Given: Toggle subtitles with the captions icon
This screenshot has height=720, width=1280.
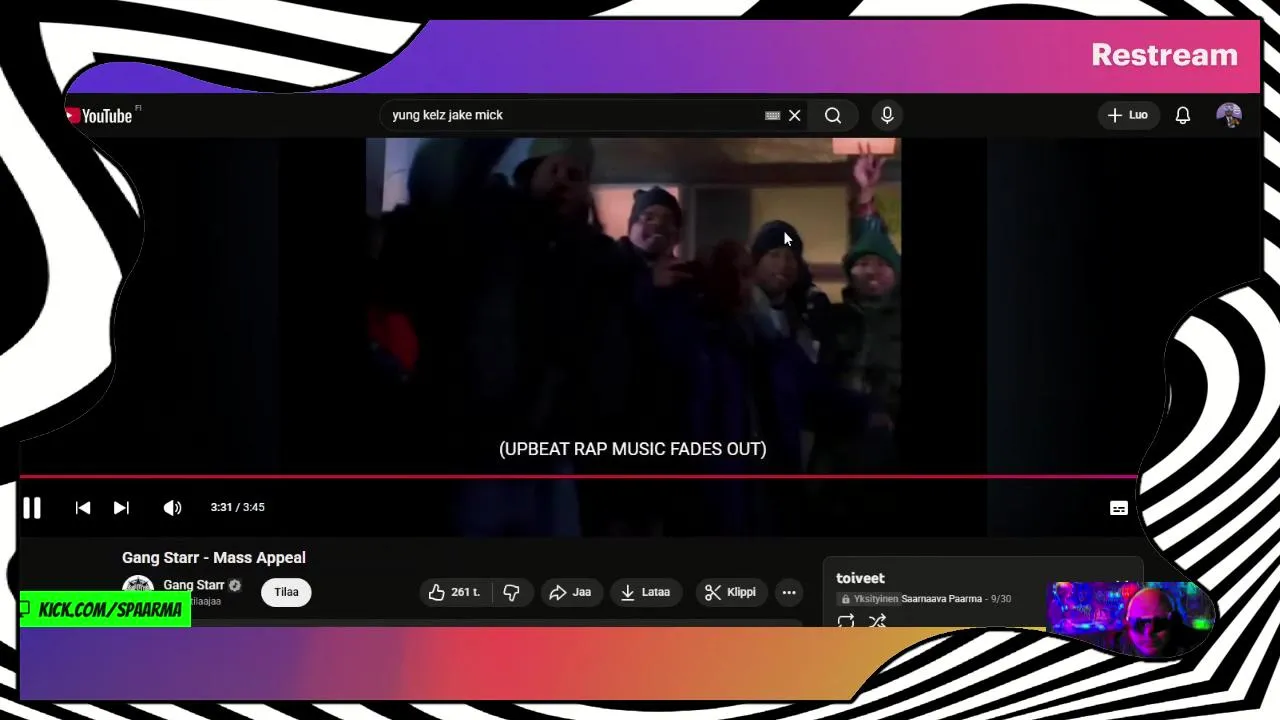Looking at the screenshot, I should (1119, 508).
